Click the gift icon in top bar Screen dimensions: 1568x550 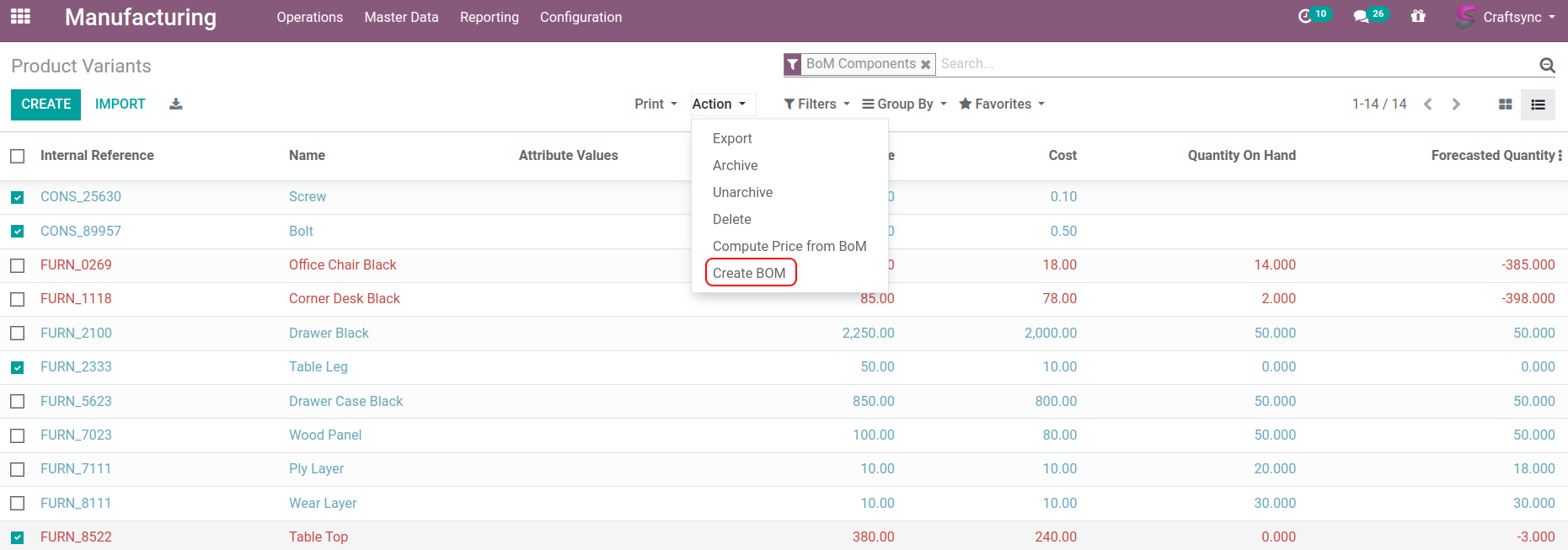1418,17
